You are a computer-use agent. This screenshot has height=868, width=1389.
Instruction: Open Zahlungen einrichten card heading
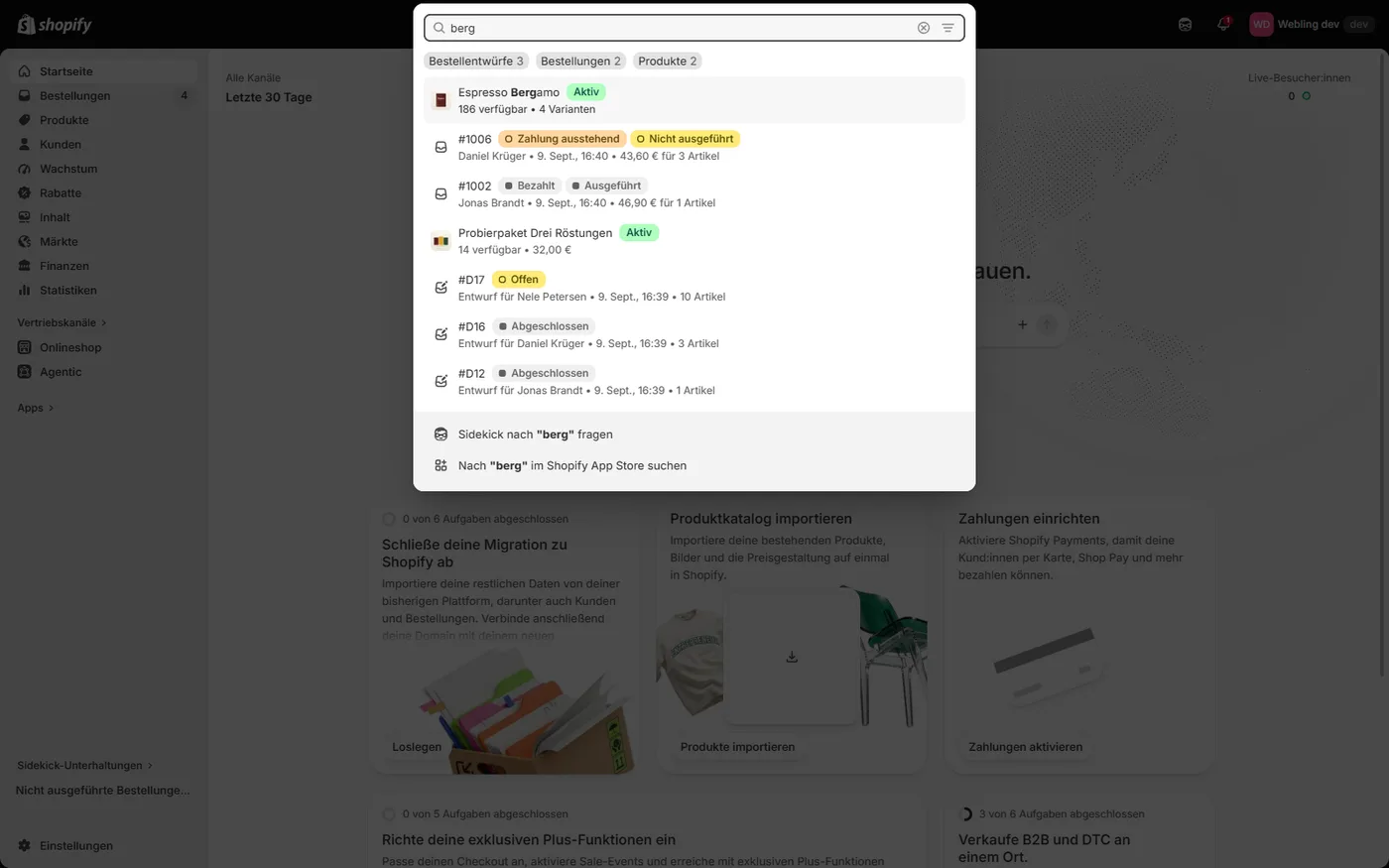click(1029, 519)
